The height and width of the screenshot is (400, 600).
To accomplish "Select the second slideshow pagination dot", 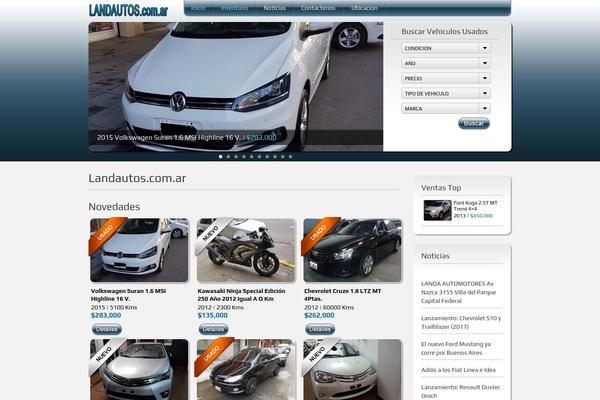I will (228, 157).
